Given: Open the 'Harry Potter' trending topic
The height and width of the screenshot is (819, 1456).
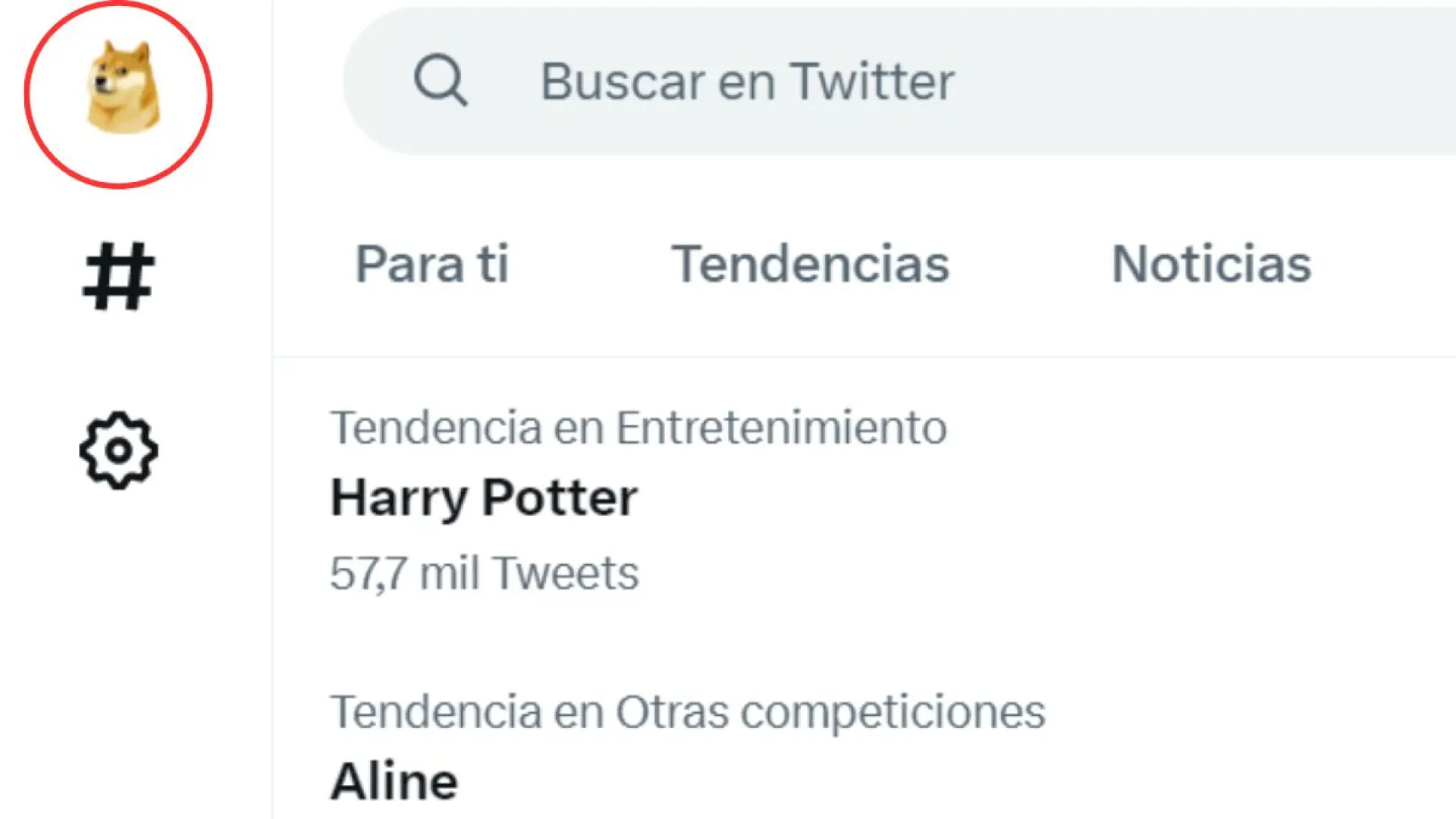Looking at the screenshot, I should (484, 498).
